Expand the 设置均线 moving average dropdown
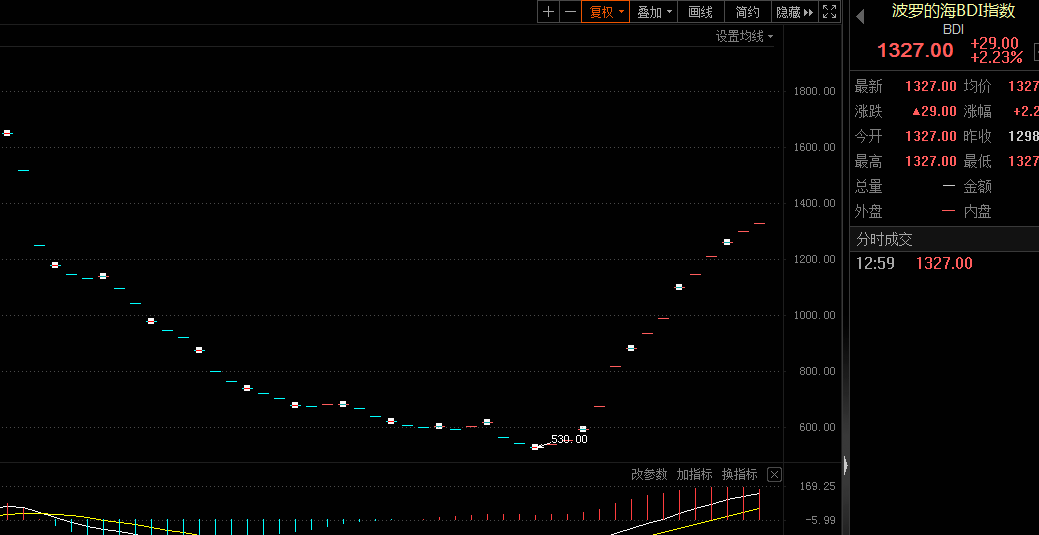The height and width of the screenshot is (535, 1039). [744, 36]
